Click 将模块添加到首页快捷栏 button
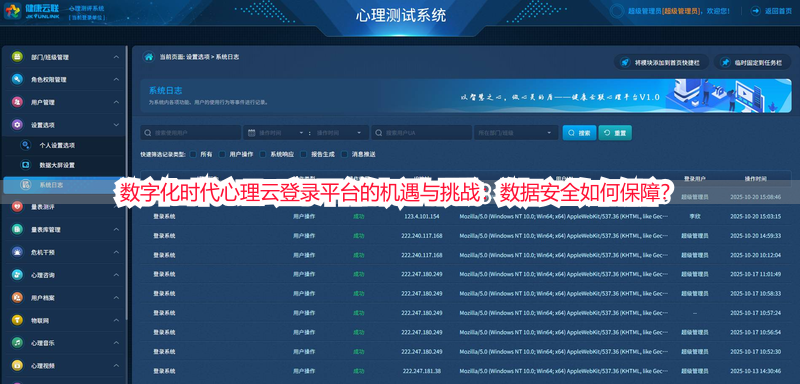 661,62
